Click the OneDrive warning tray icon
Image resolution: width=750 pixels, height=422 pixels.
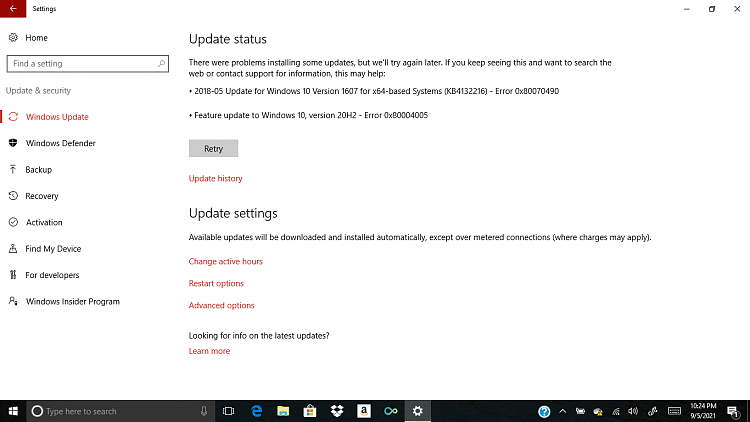tap(598, 411)
